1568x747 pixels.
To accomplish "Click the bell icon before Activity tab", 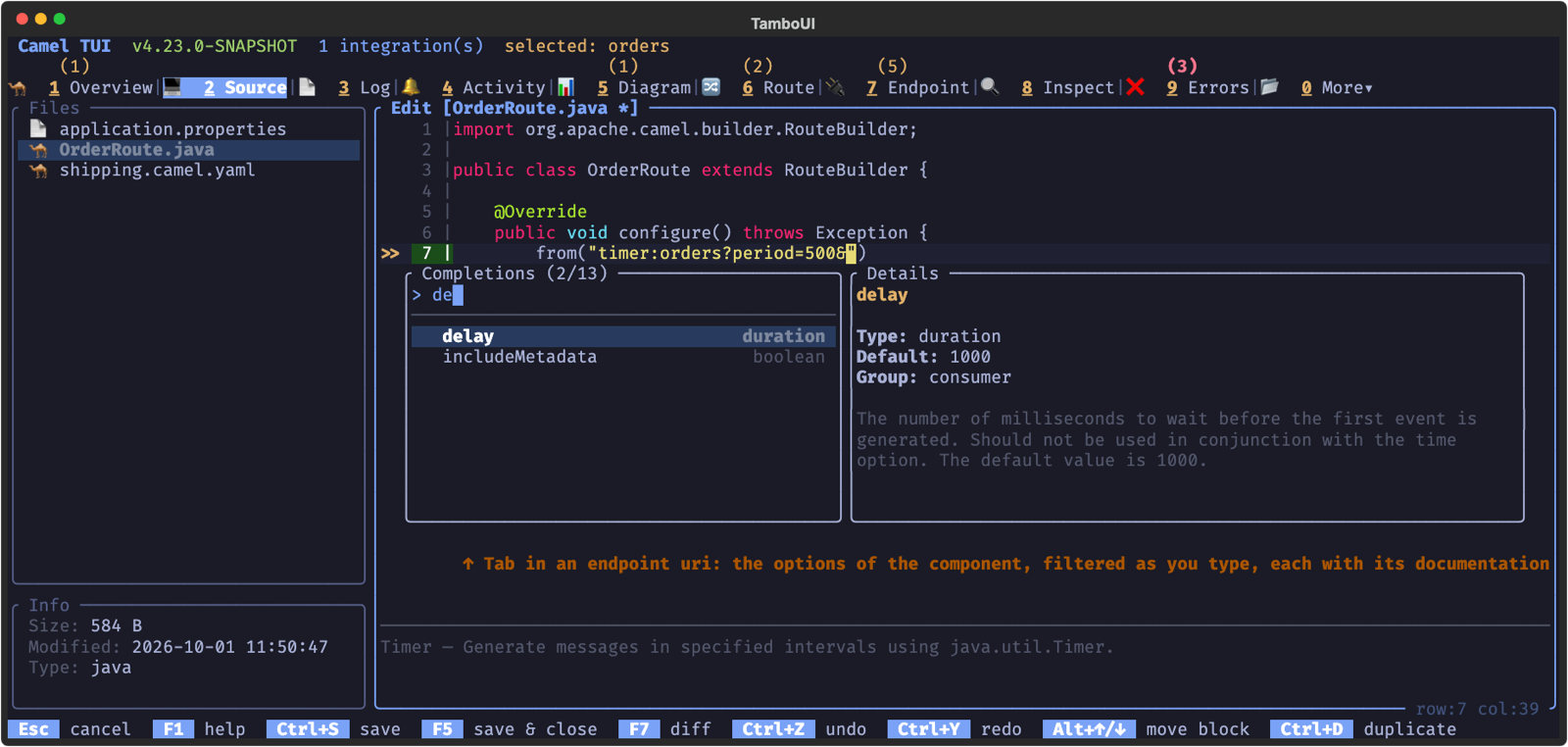I will 411,87.
